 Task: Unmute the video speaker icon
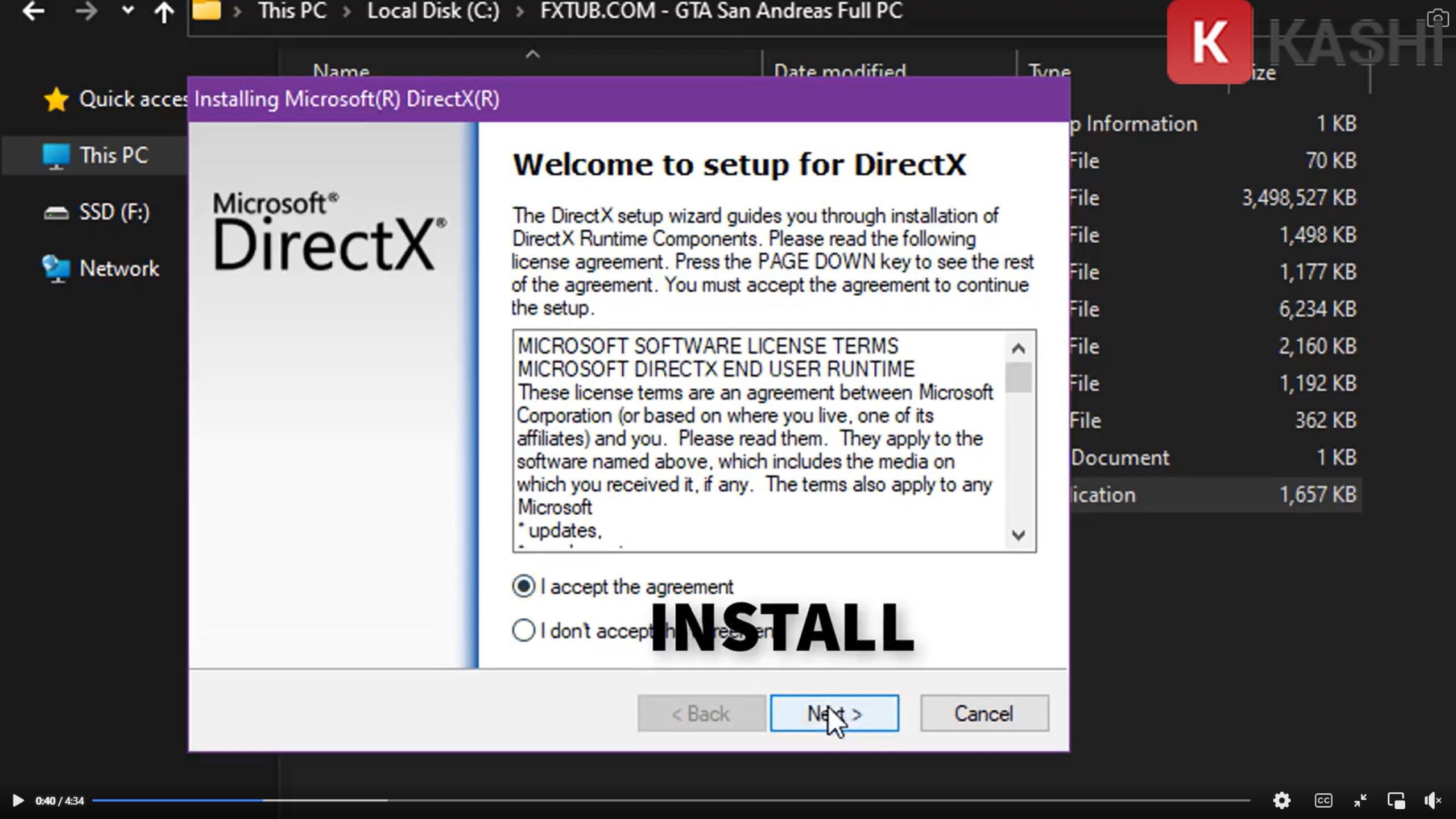[1432, 800]
